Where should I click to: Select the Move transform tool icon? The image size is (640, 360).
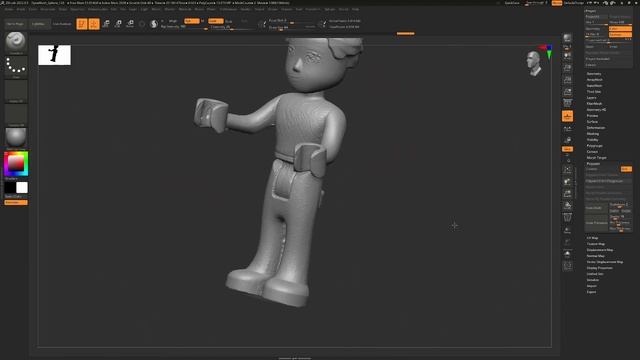point(106,24)
